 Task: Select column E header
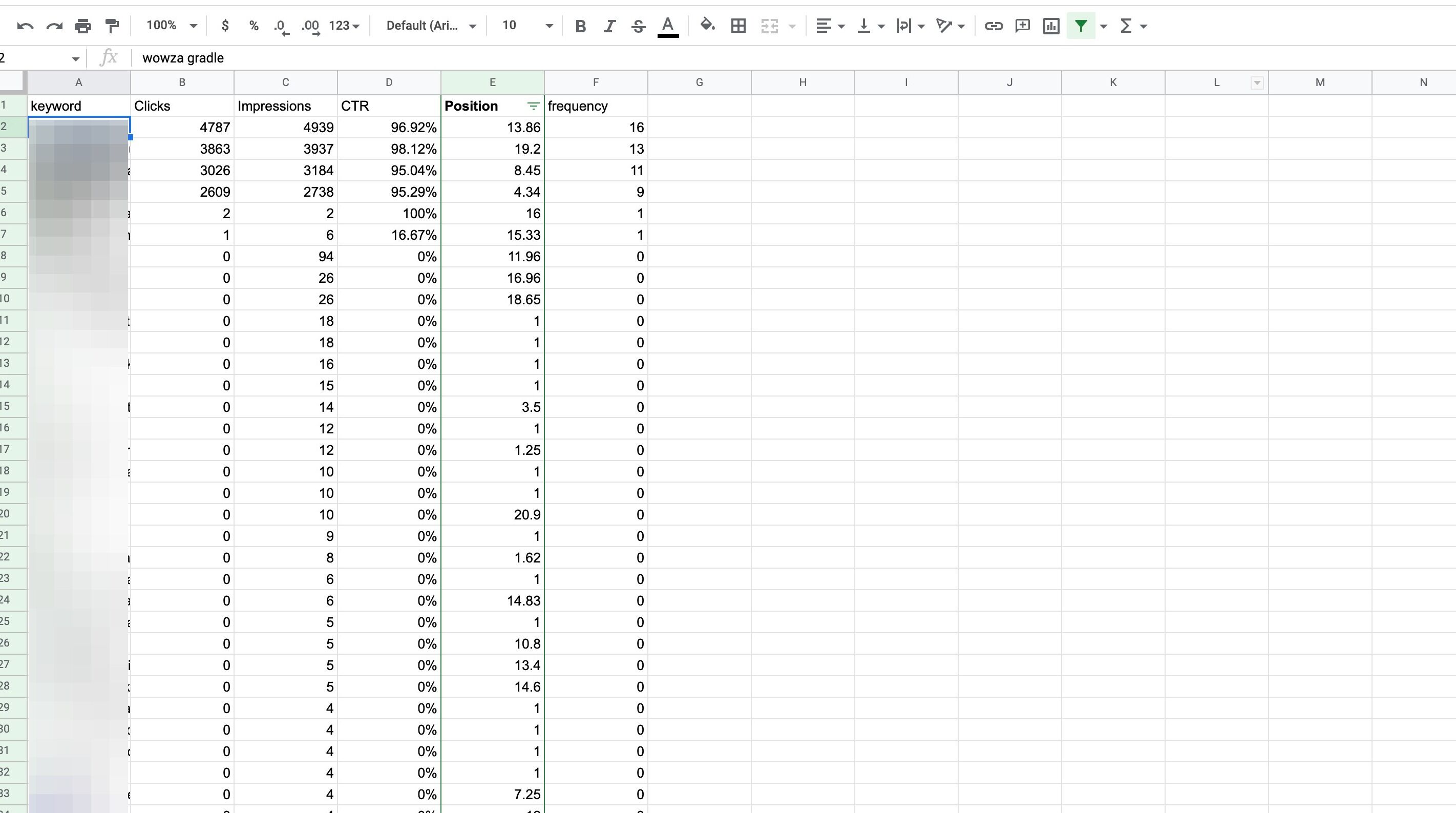tap(492, 82)
